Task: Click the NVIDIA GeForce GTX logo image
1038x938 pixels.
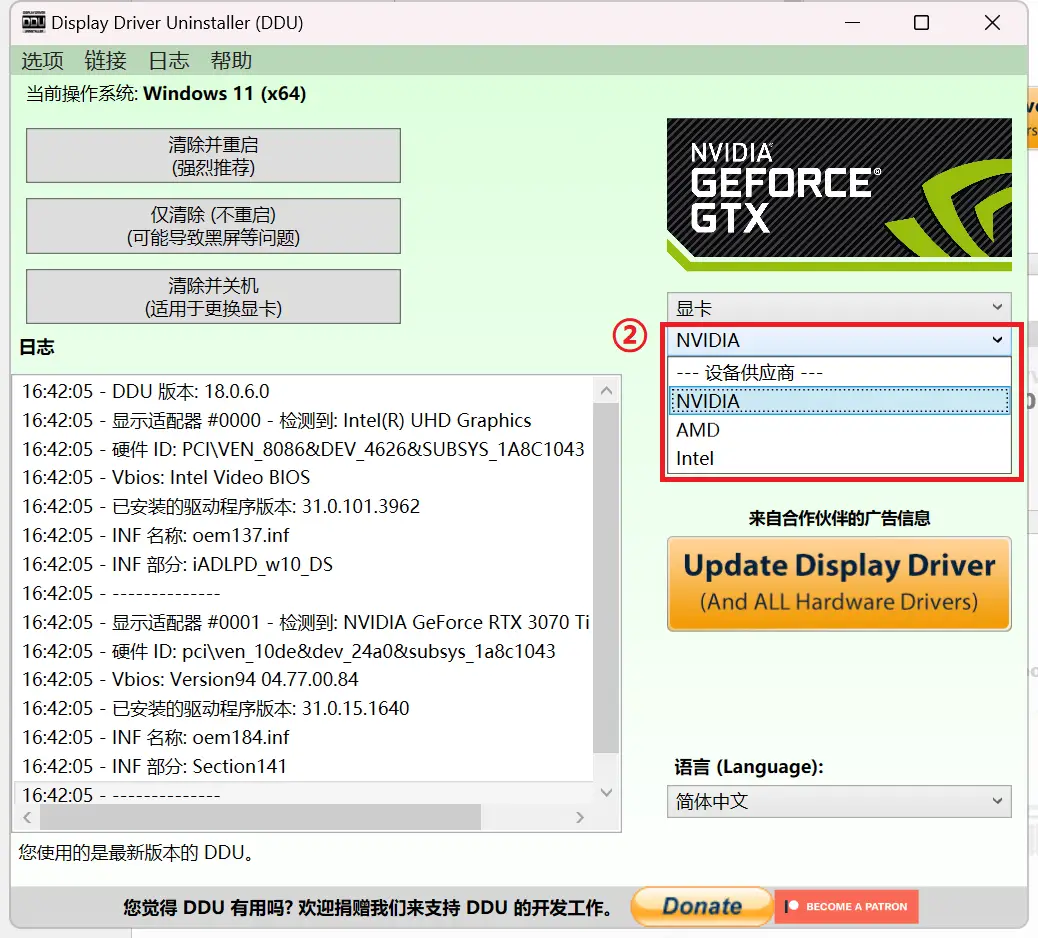Action: [x=839, y=195]
